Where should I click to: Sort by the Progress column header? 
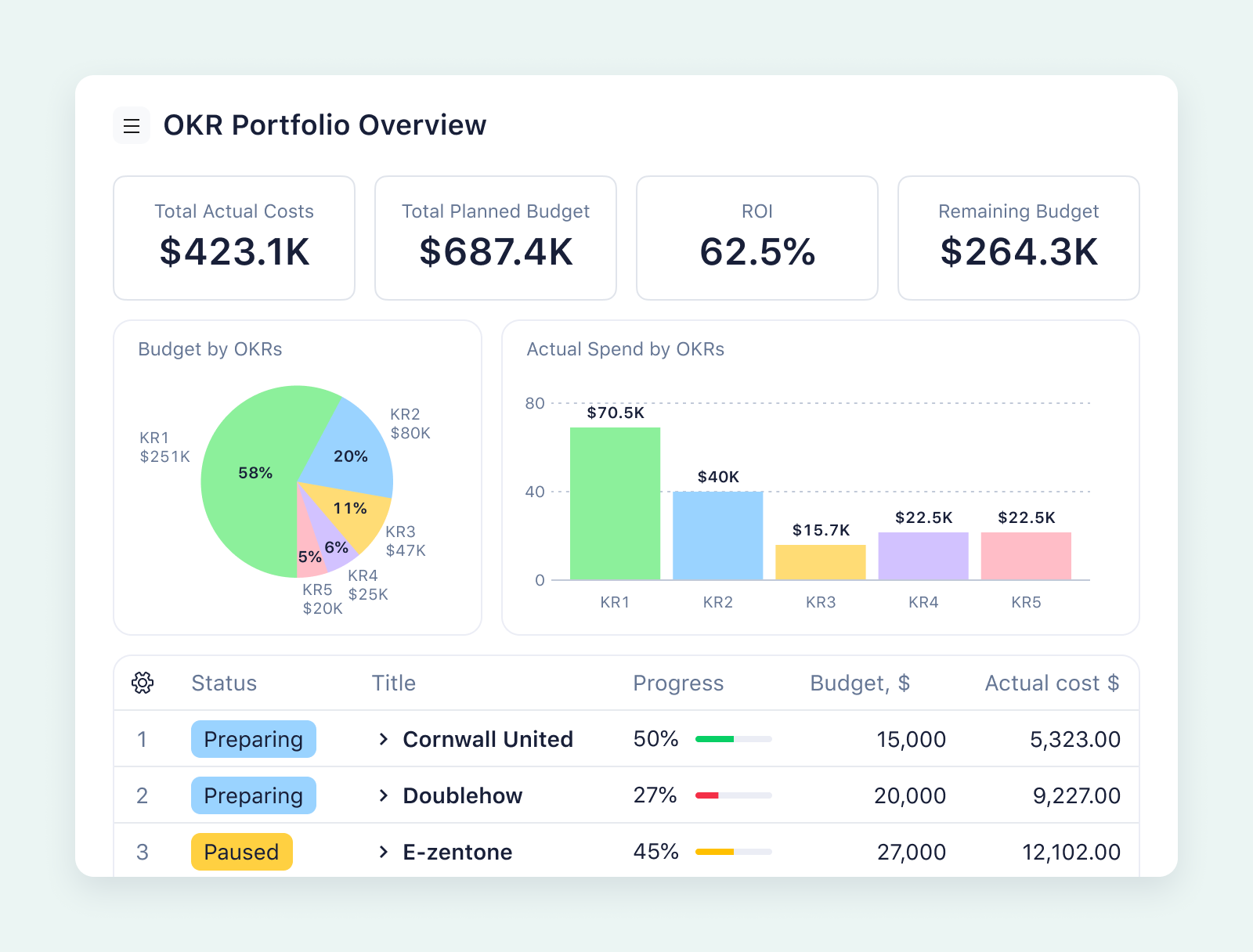[x=678, y=683]
